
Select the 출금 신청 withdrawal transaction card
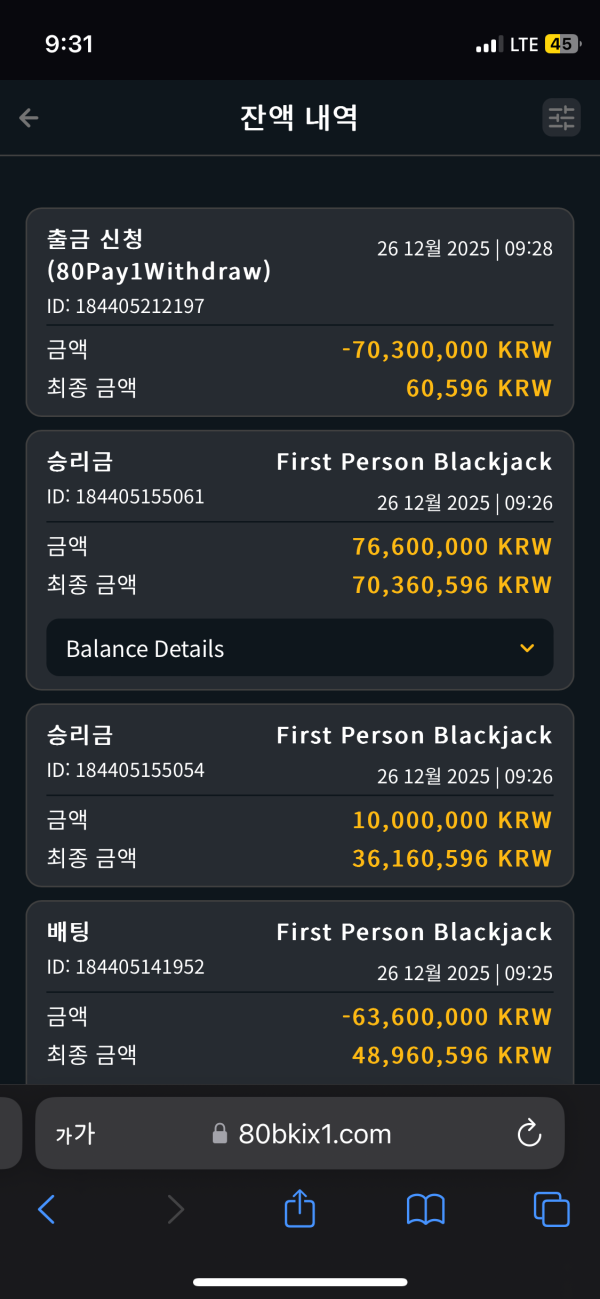pyautogui.click(x=299, y=311)
